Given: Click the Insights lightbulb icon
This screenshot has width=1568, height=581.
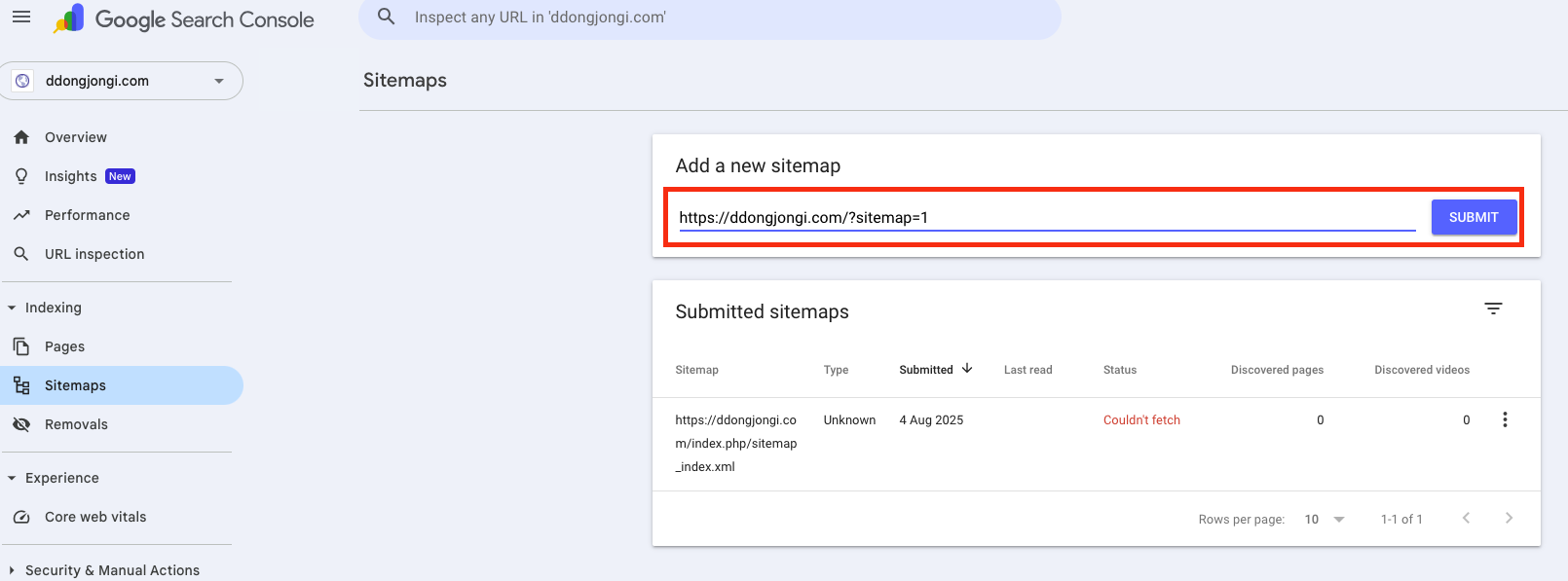Looking at the screenshot, I should 21,176.
